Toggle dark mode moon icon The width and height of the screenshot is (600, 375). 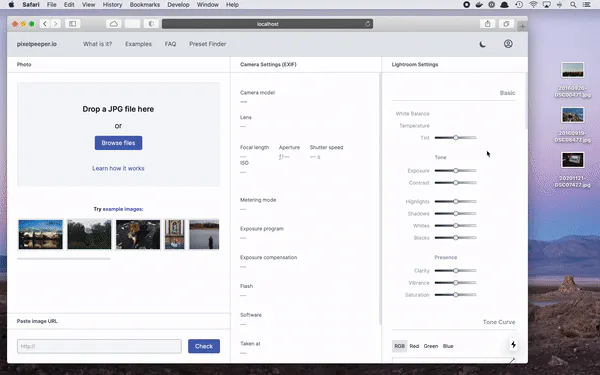click(x=483, y=44)
